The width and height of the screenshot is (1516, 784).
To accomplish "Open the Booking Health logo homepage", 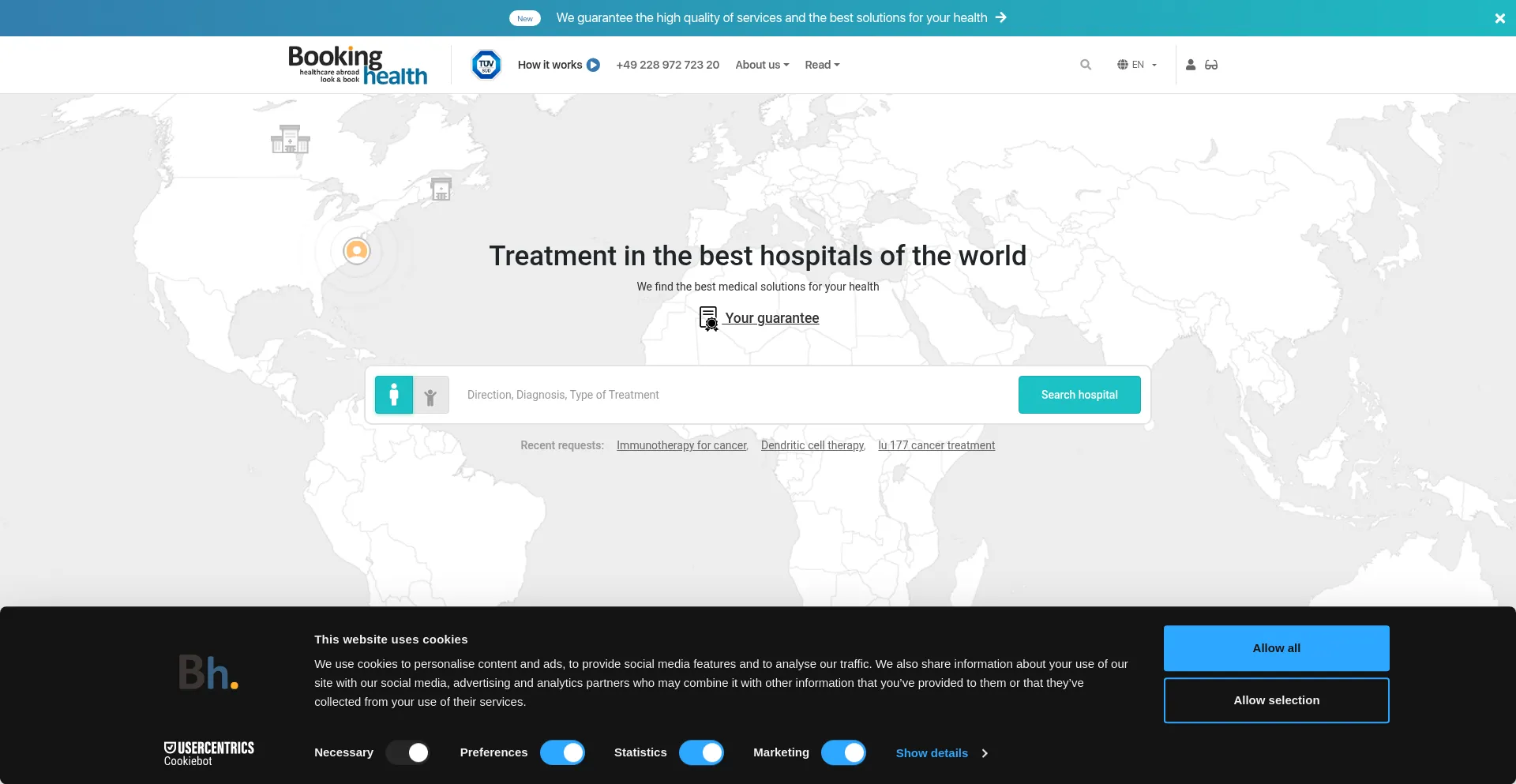I will pos(358,65).
